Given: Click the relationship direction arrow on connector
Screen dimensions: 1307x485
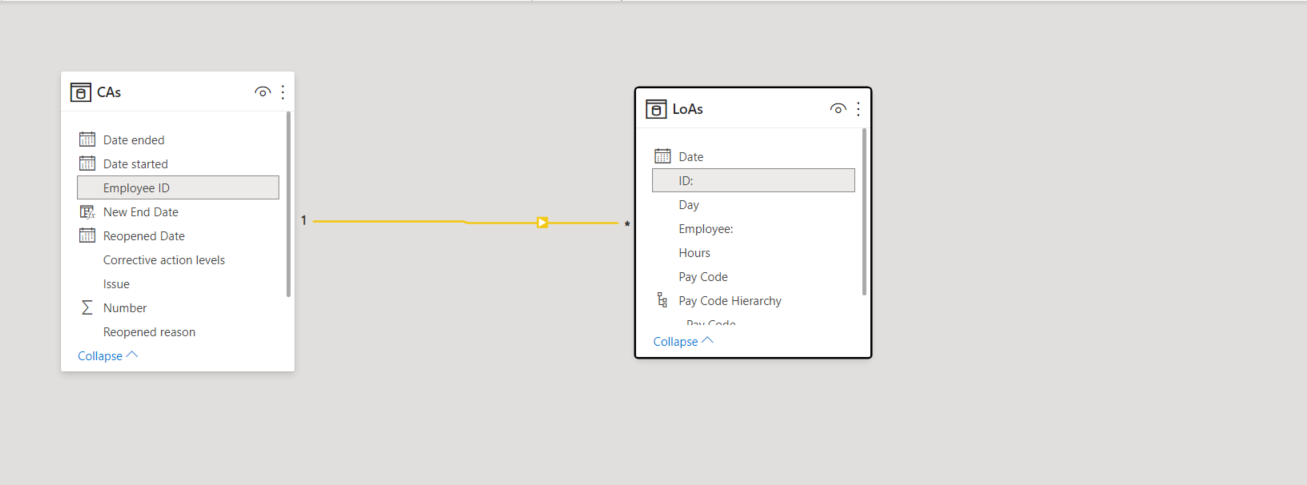Looking at the screenshot, I should pos(542,222).
